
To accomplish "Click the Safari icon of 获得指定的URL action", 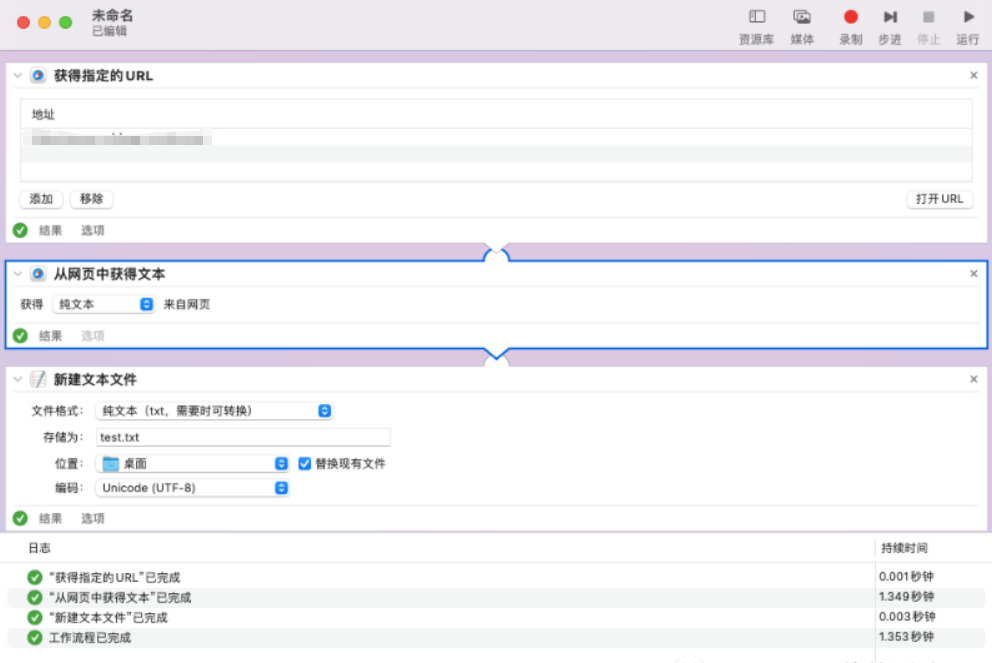I will 38,75.
